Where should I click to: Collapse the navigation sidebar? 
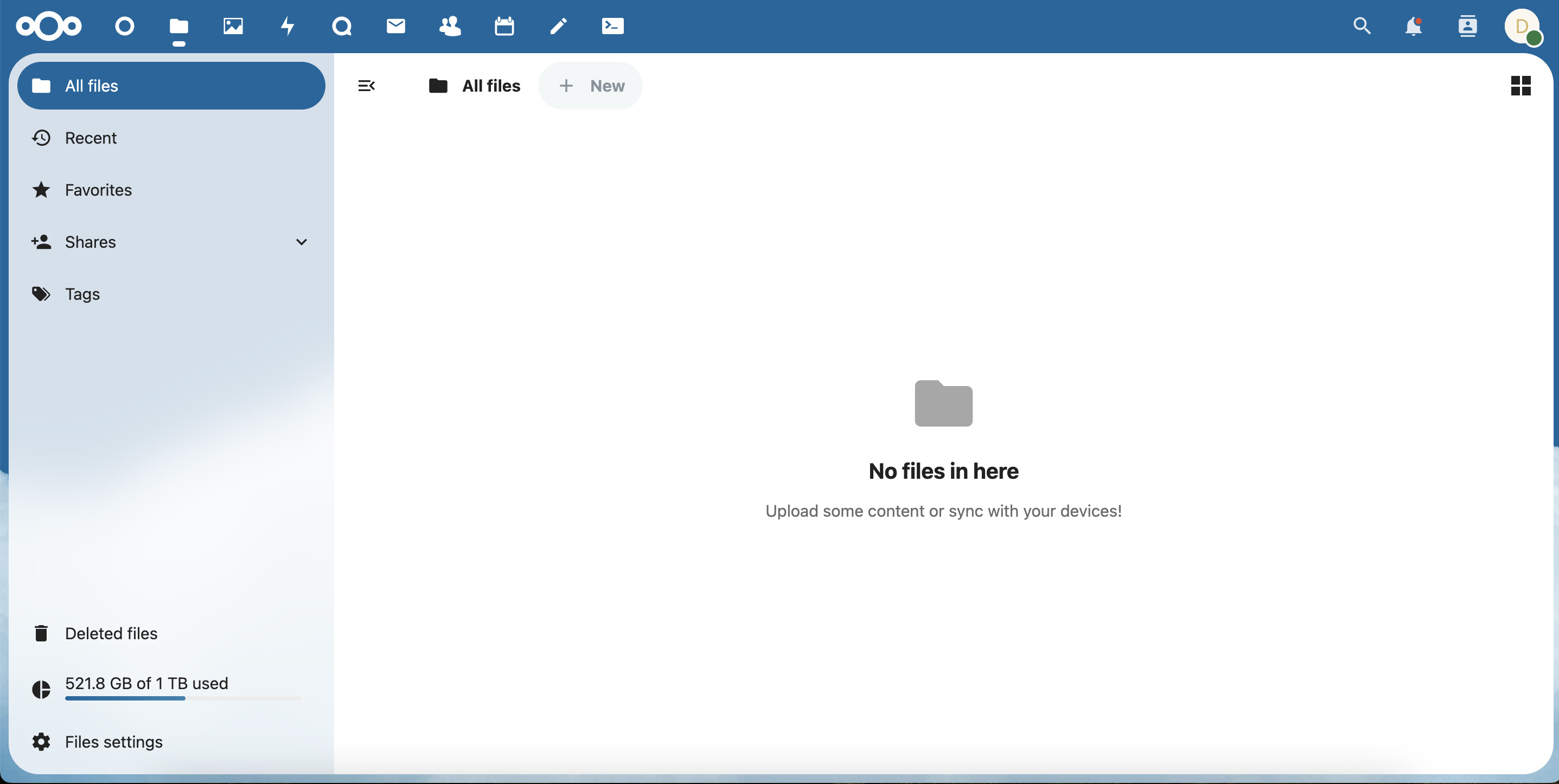click(x=367, y=86)
